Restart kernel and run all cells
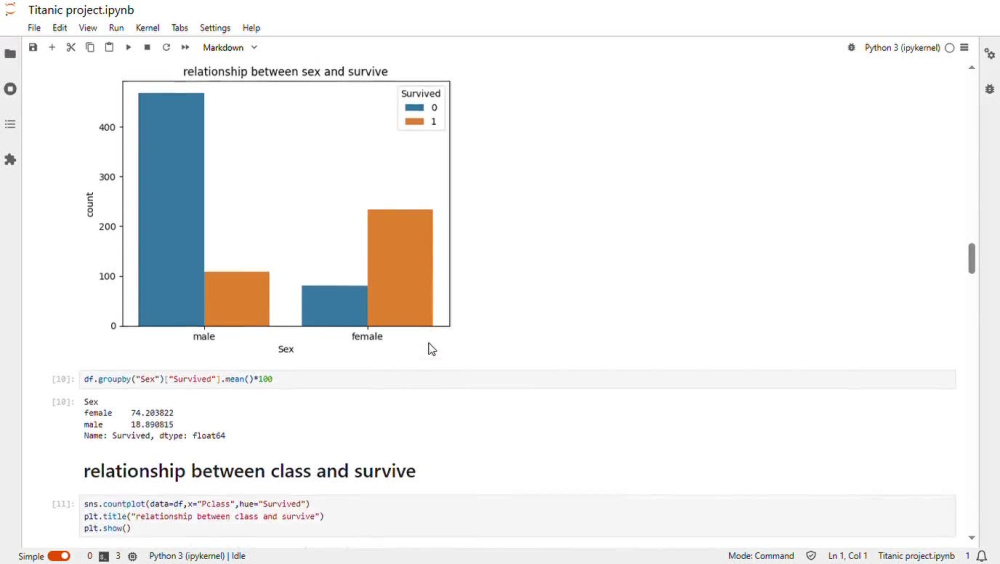This screenshot has height=564, width=1000. point(185,47)
